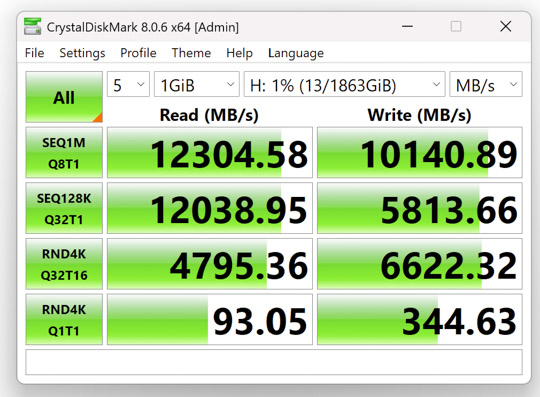Run the RND4K Q1T1 test
540x397 pixels.
pyautogui.click(x=64, y=320)
